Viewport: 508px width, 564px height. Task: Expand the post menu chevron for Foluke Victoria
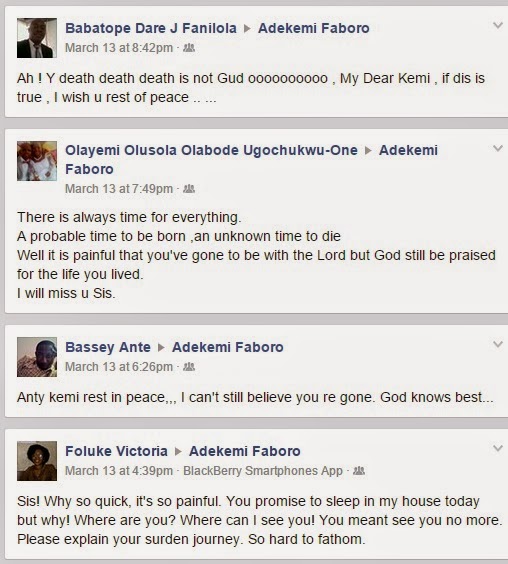pos(498,448)
